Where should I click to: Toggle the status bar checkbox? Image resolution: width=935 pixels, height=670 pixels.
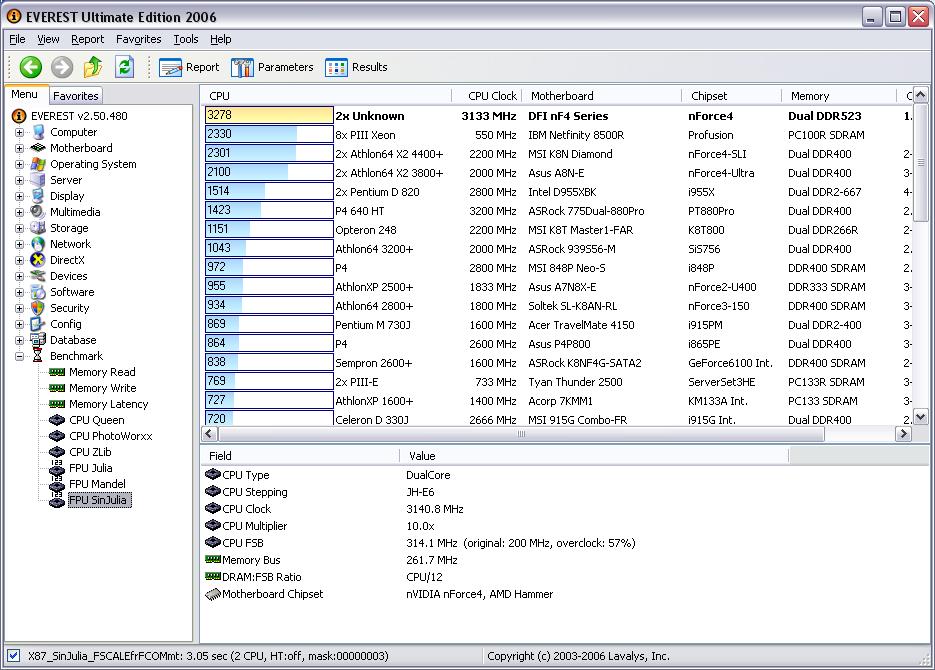(x=14, y=656)
